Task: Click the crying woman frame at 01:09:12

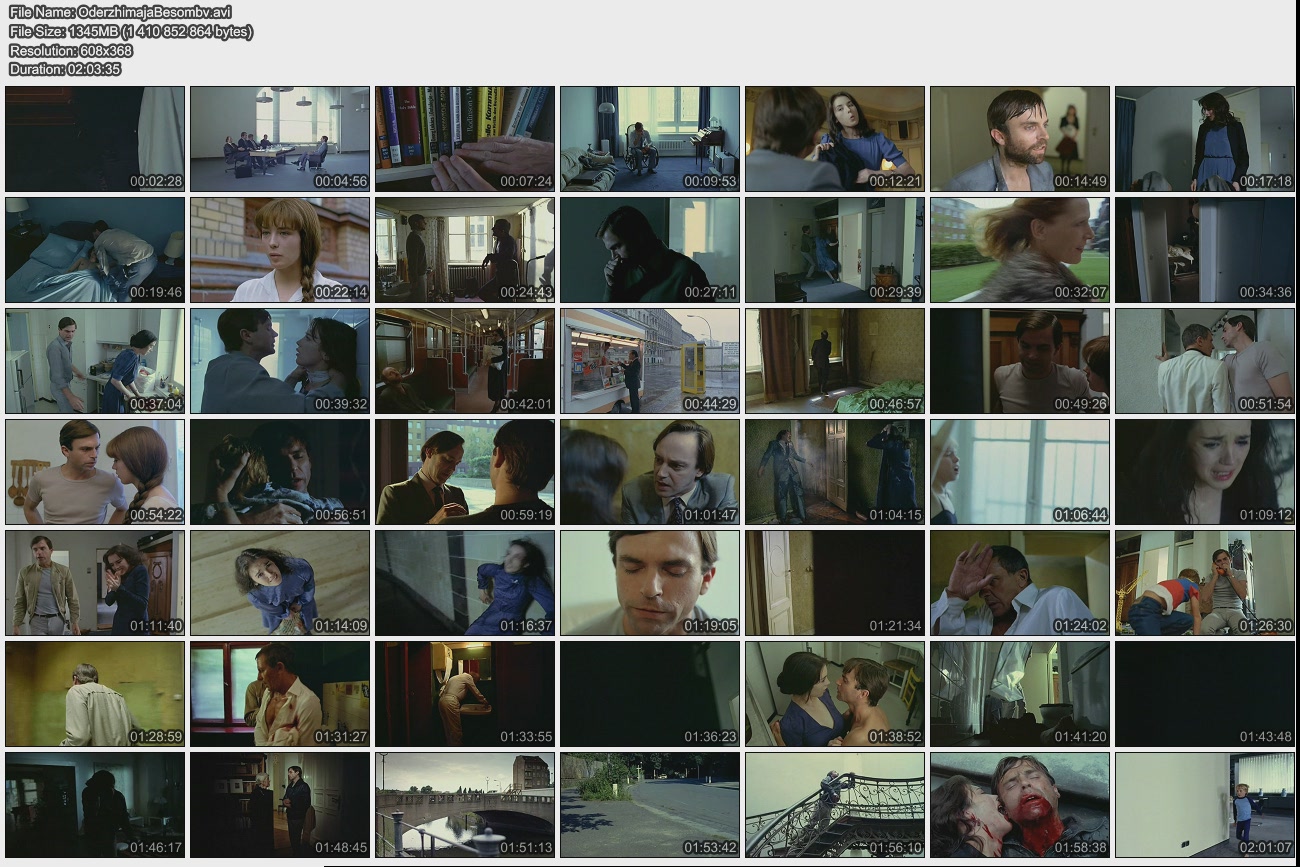Action: (x=1205, y=472)
